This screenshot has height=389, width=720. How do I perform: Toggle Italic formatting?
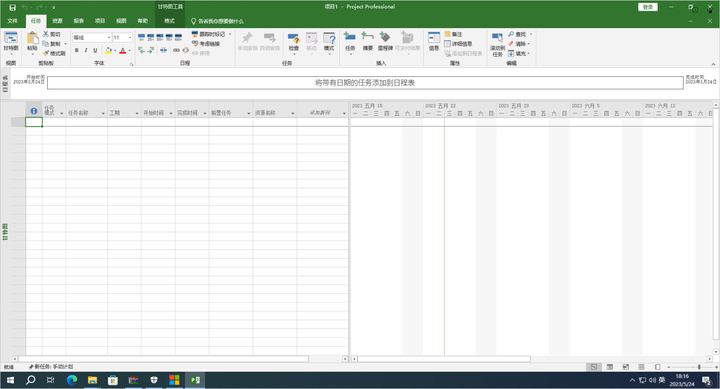pos(86,50)
